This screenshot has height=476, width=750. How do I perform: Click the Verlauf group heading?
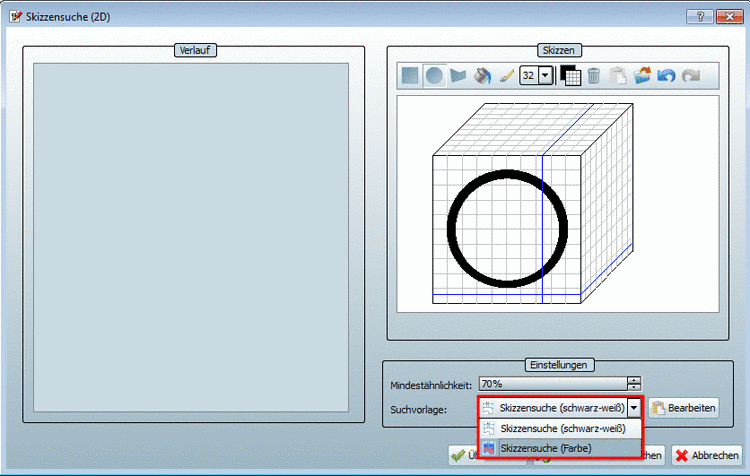click(x=195, y=50)
